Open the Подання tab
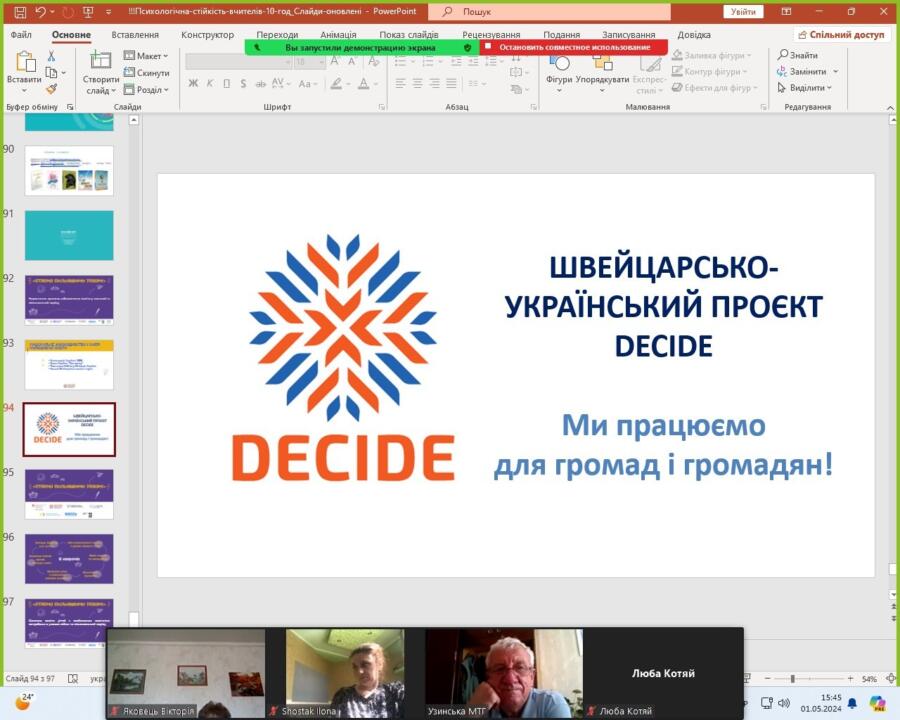The width and height of the screenshot is (900, 720). pyautogui.click(x=561, y=34)
